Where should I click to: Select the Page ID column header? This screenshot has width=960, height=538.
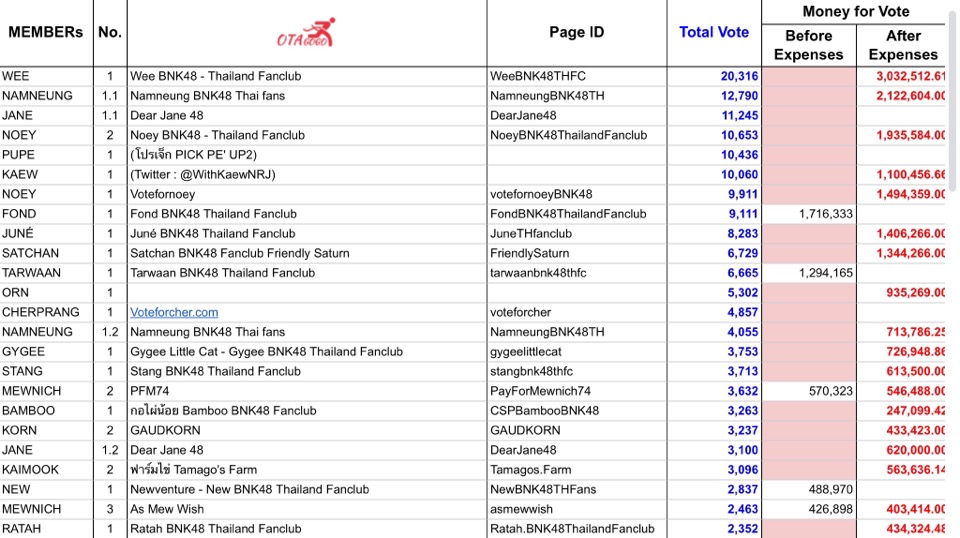[x=576, y=32]
